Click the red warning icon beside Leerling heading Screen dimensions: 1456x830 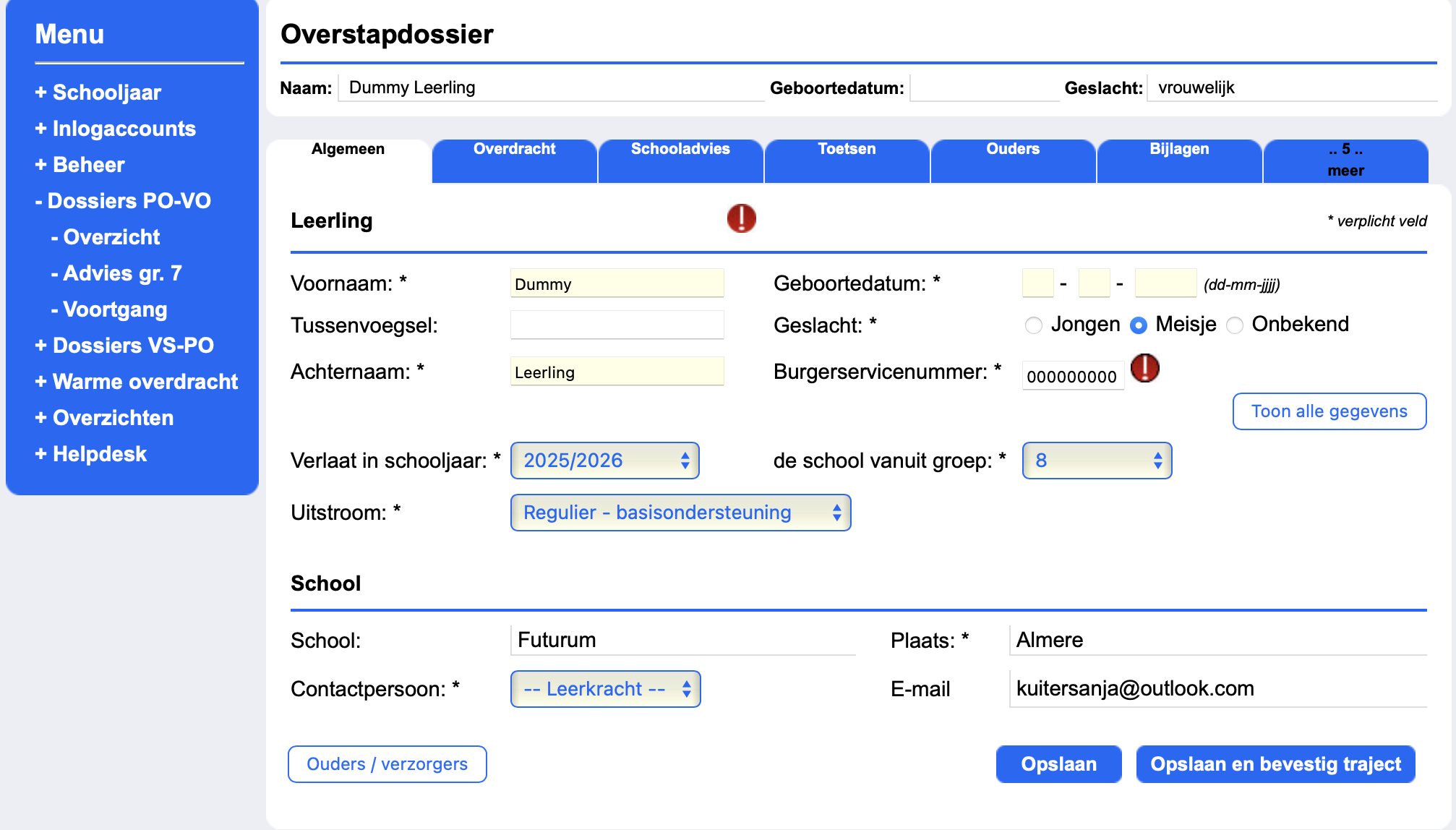click(x=741, y=218)
